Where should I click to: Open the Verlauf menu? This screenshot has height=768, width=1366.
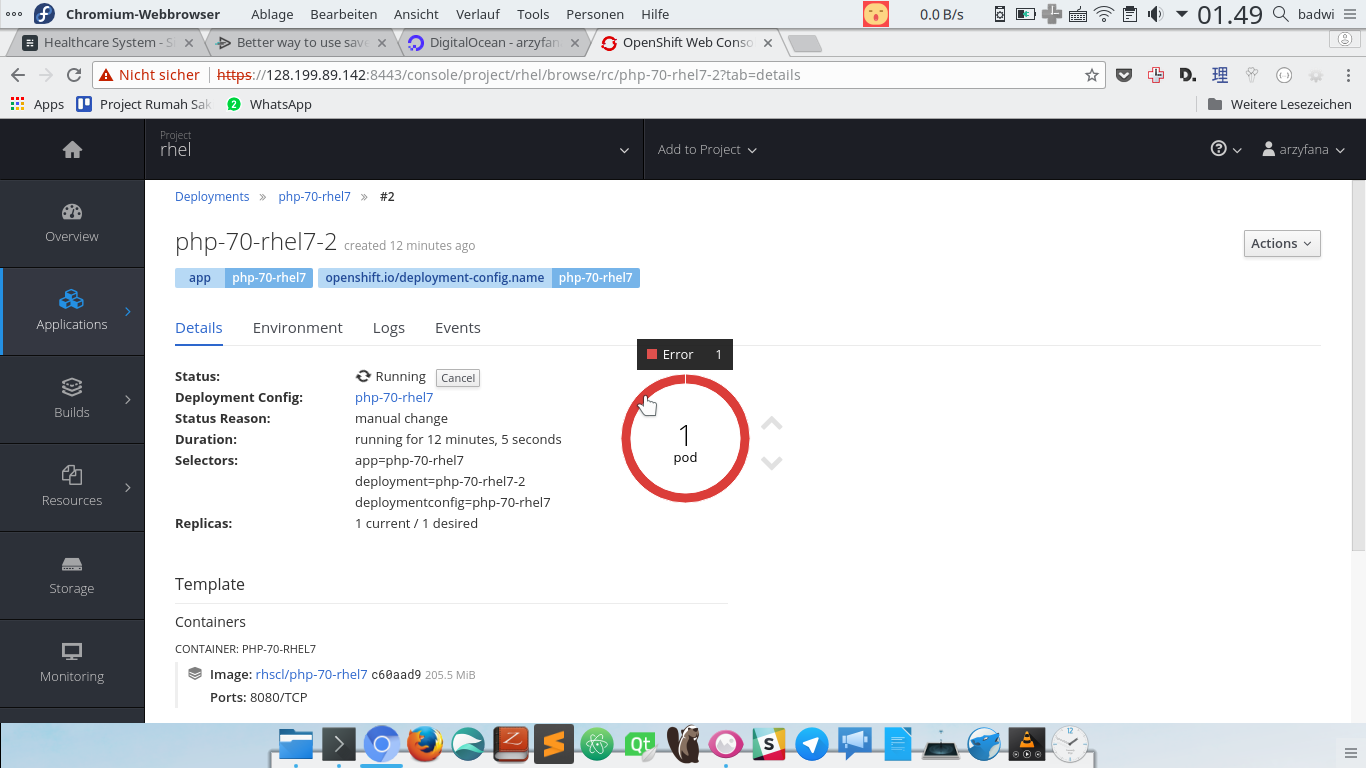477,14
